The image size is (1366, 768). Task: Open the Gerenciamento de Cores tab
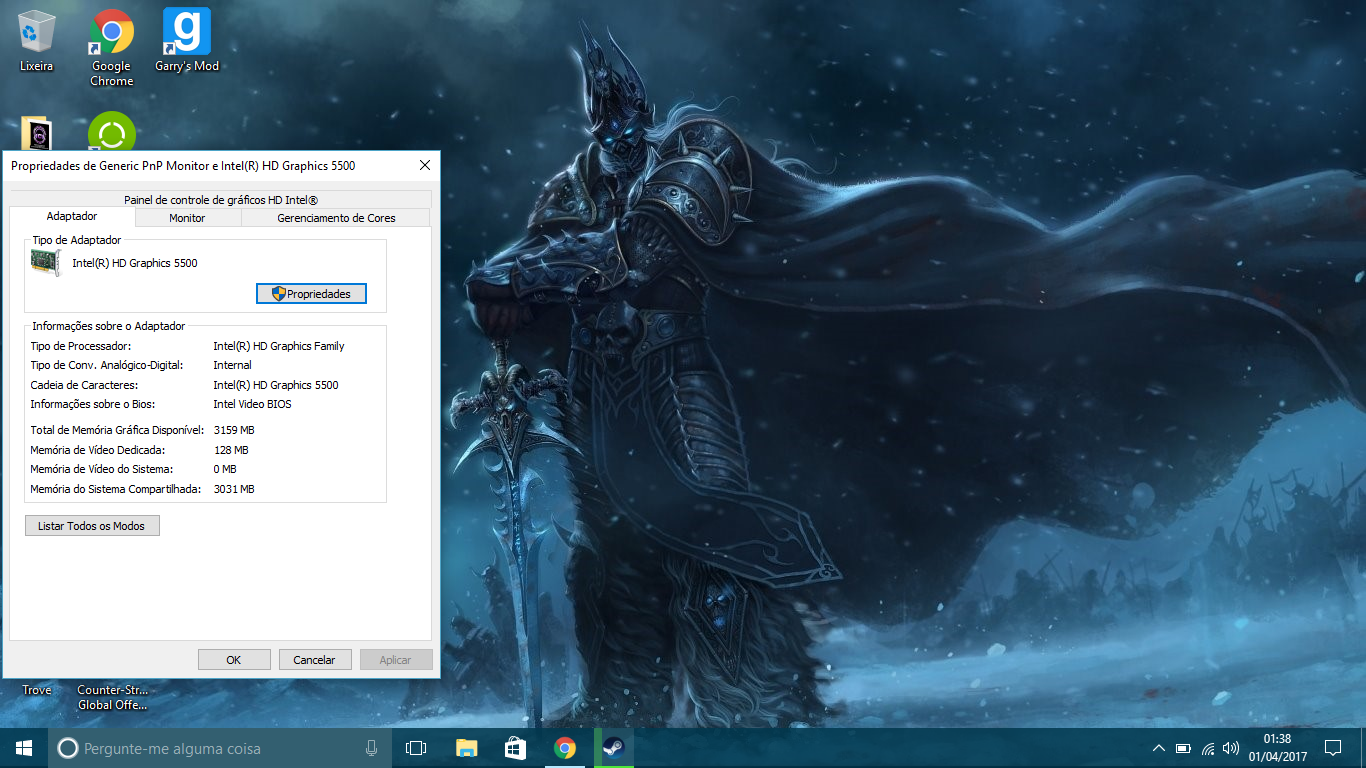pyautogui.click(x=336, y=218)
